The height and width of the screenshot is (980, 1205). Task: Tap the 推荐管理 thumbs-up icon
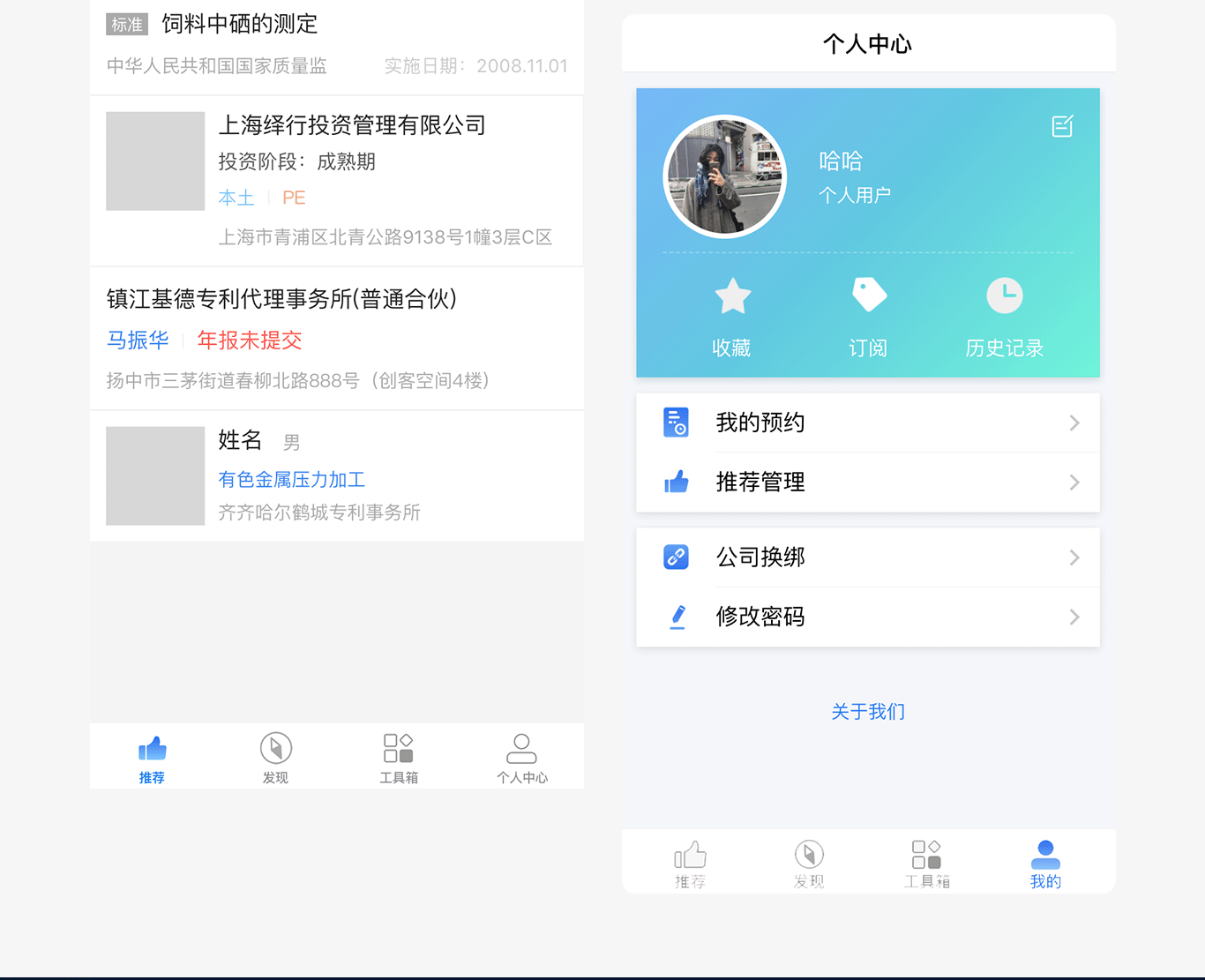click(677, 482)
